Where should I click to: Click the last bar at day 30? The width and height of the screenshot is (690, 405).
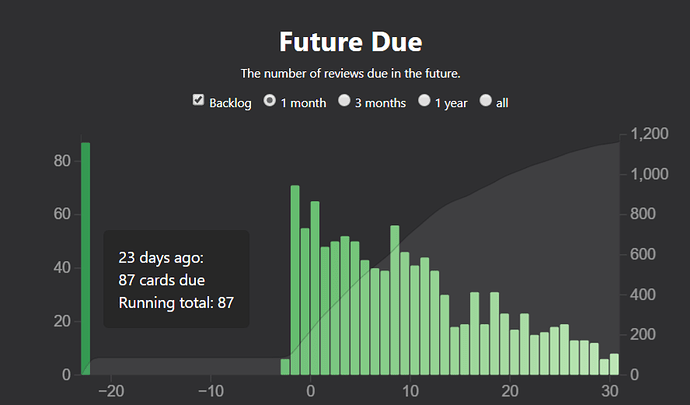(x=614, y=364)
